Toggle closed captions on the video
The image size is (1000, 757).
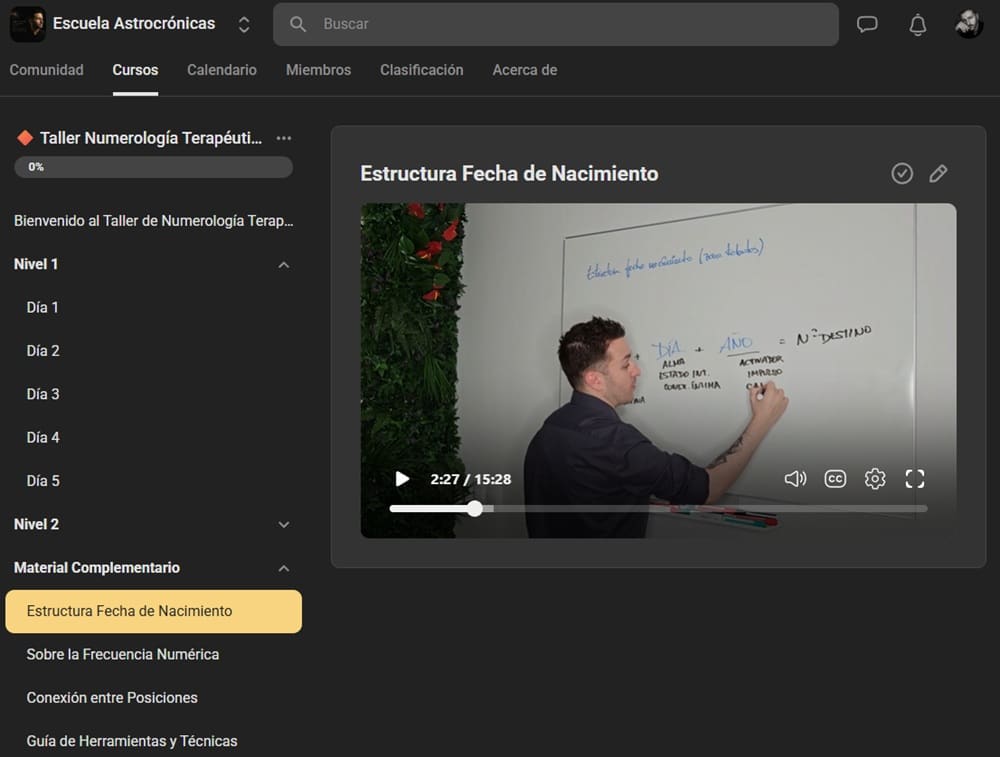(x=835, y=478)
